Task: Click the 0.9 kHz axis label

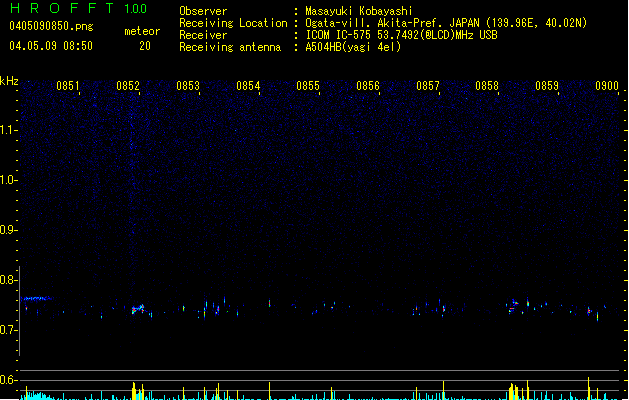Action: pos(8,230)
